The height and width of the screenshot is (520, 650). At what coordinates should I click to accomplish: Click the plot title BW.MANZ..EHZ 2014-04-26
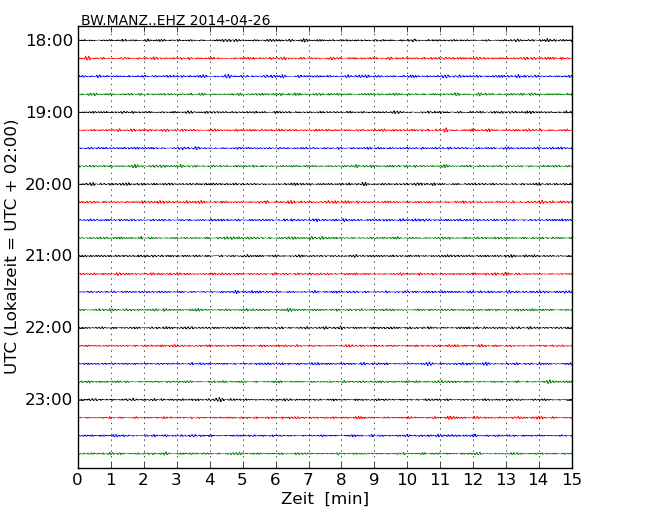[175, 20]
